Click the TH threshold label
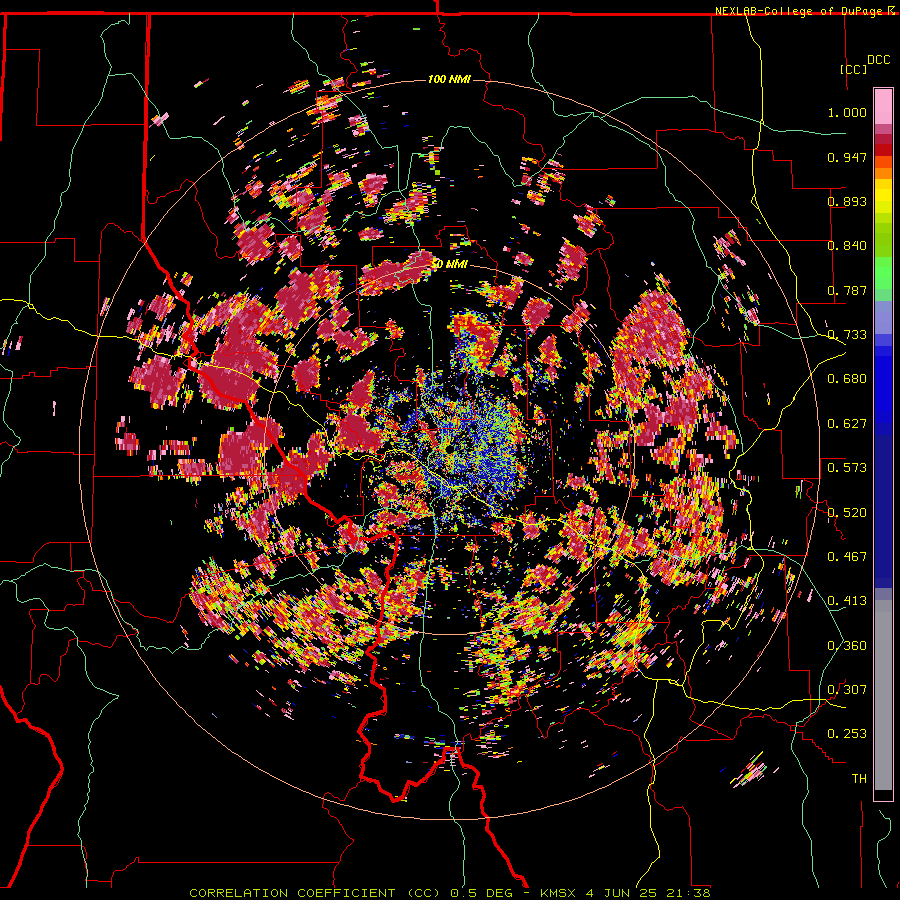The height and width of the screenshot is (900, 900). pyautogui.click(x=859, y=779)
